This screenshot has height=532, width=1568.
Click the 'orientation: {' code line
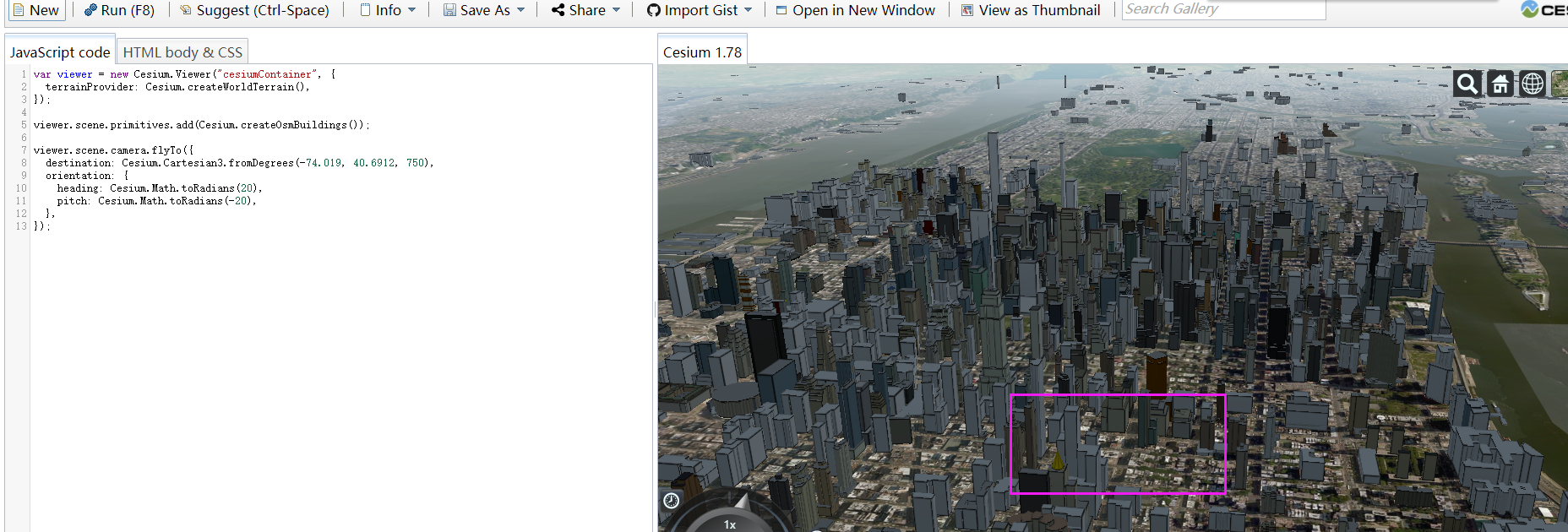(x=87, y=176)
